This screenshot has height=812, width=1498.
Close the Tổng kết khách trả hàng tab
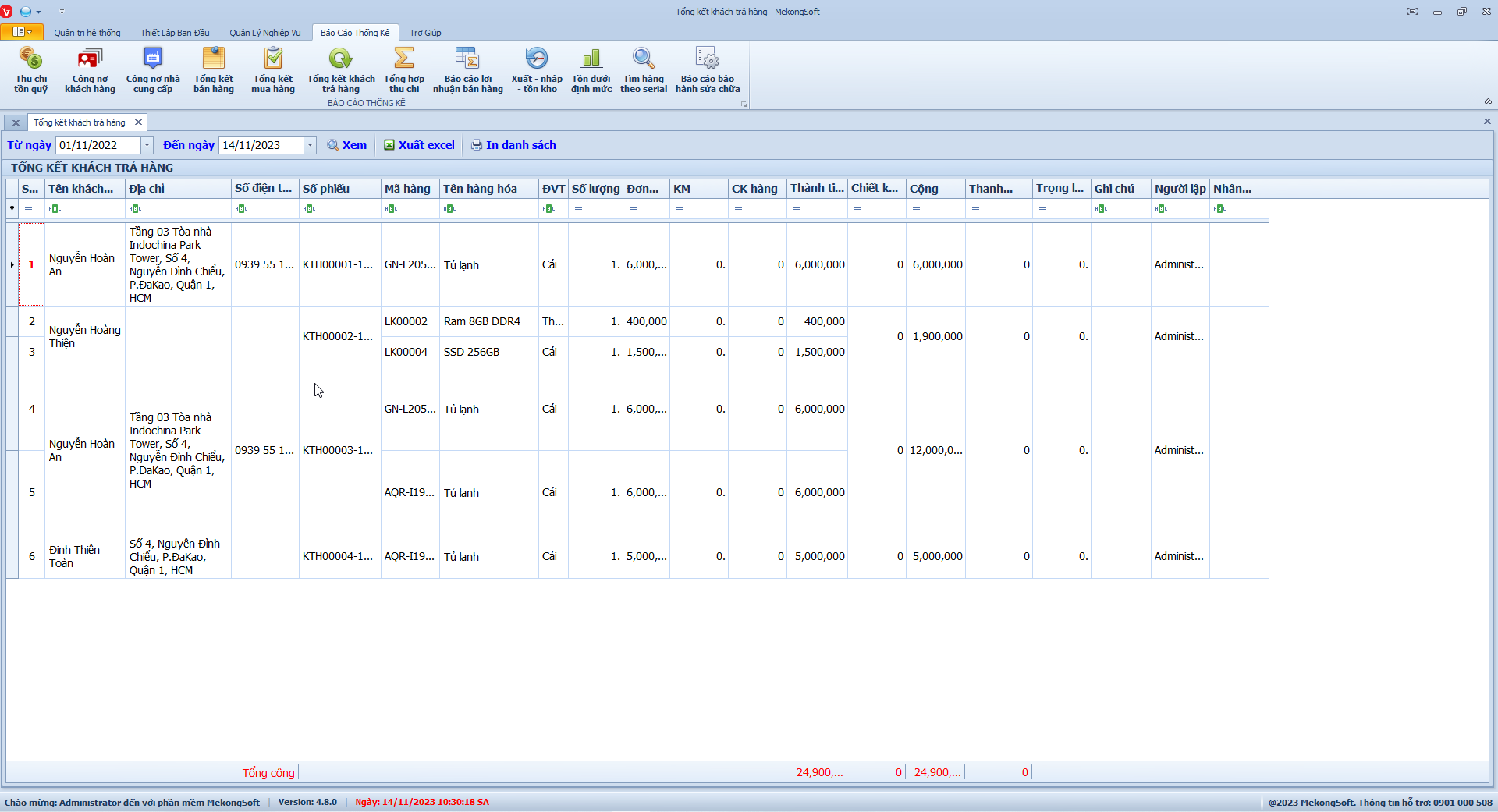pos(138,122)
